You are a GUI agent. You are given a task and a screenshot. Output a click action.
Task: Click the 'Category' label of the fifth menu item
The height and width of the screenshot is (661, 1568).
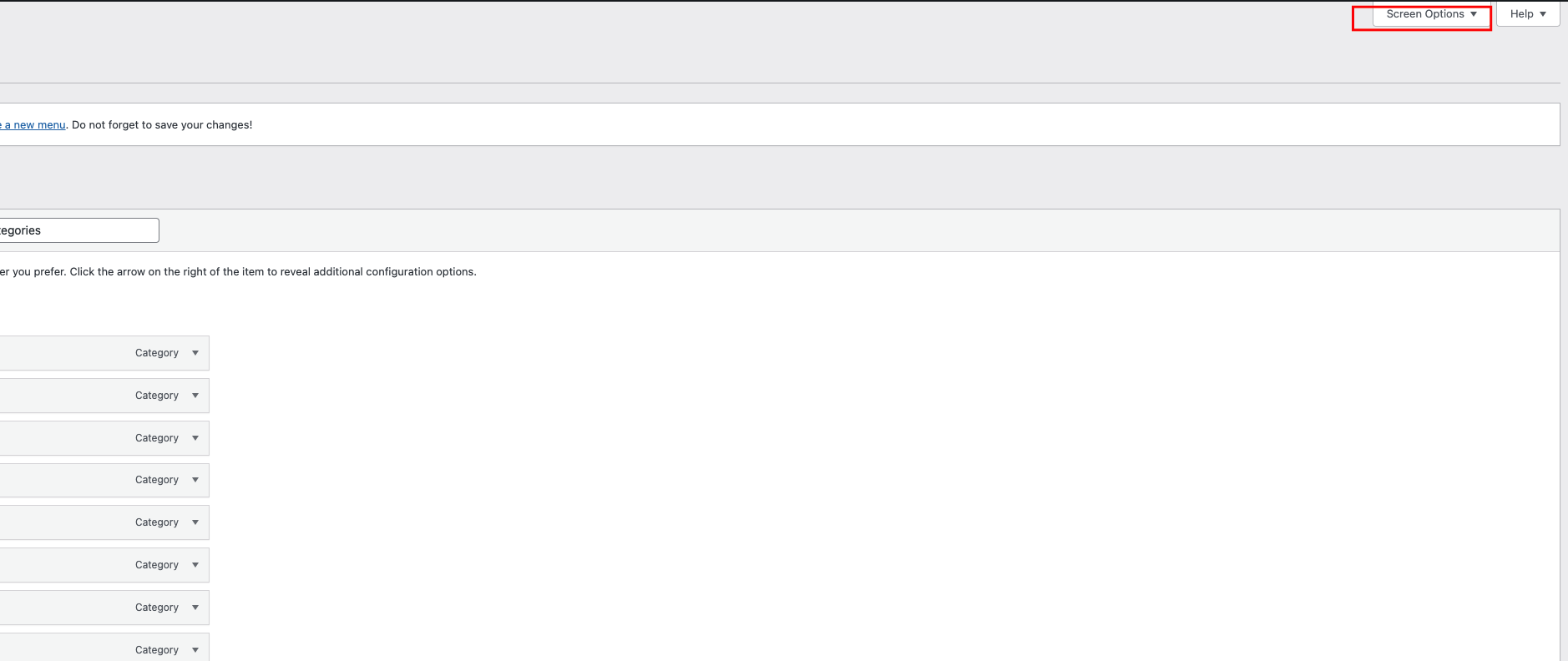(157, 522)
